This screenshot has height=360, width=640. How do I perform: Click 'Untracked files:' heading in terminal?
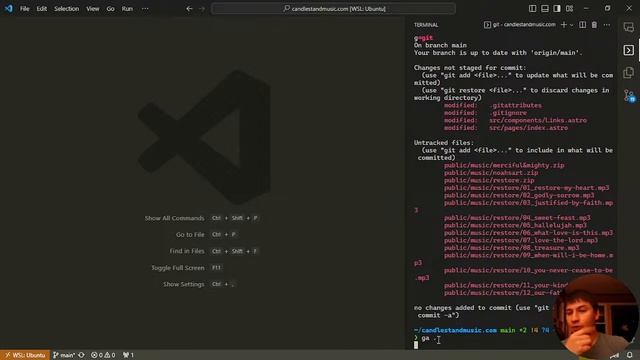444,143
